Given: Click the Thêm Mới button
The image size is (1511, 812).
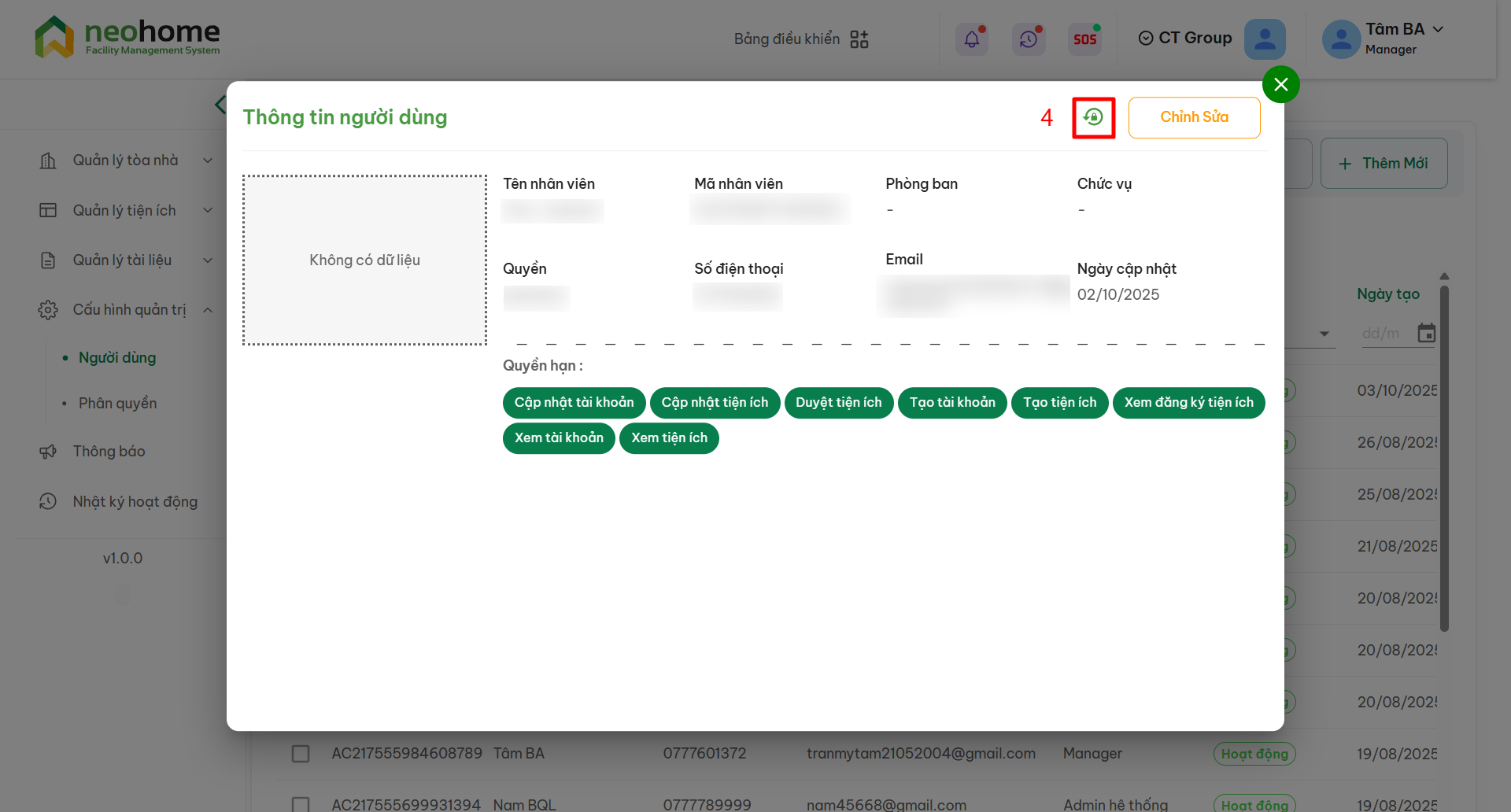Looking at the screenshot, I should pos(1384,164).
